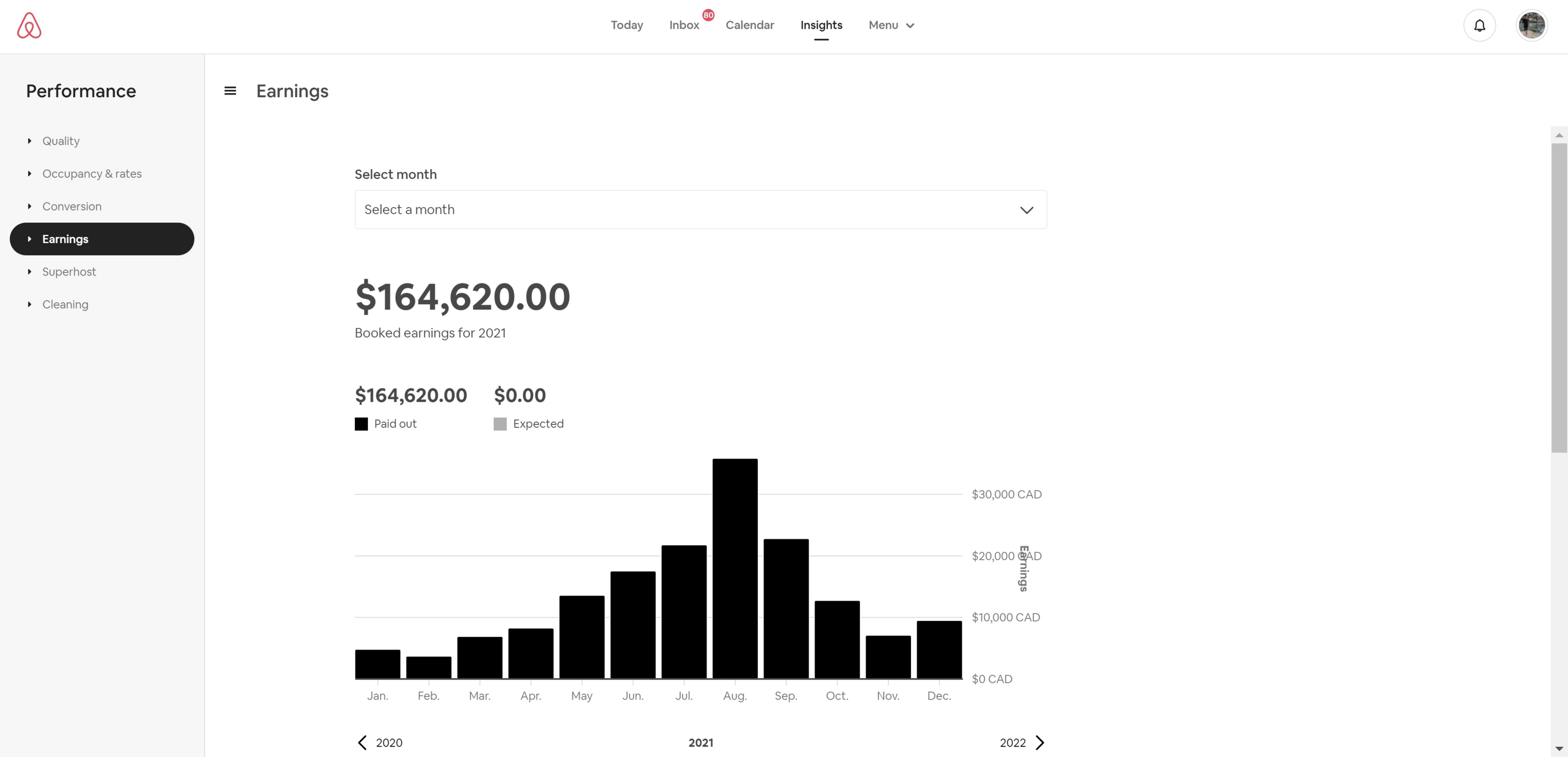
Task: Open the Cleaning section link
Action: [65, 304]
